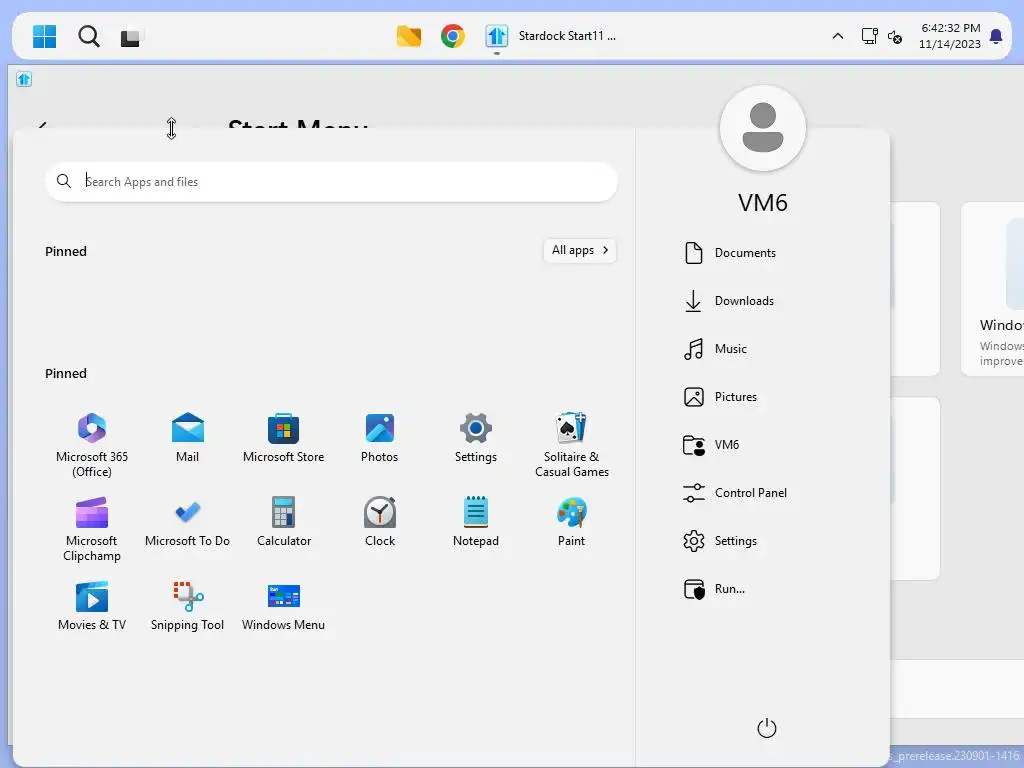Expand All apps list
Viewport: 1024px width, 768px height.
(x=580, y=250)
